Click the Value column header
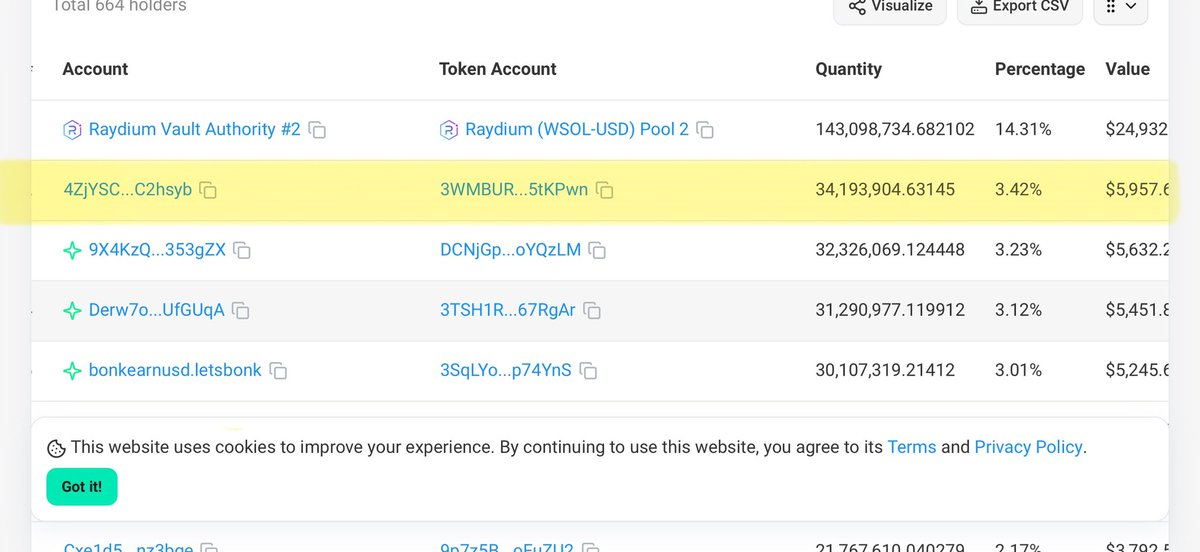The height and width of the screenshot is (552, 1200). click(1127, 69)
